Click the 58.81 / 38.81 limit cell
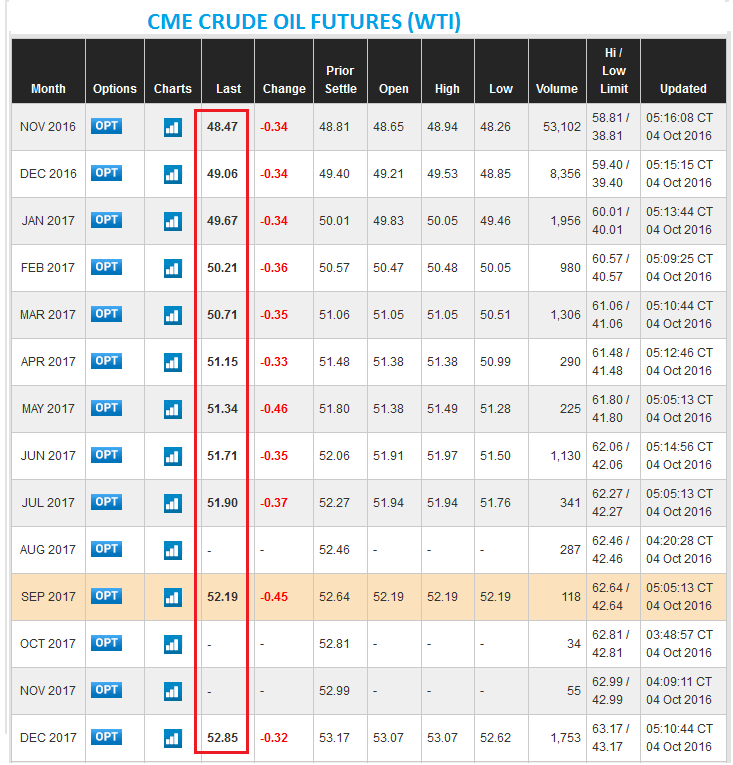 (611, 127)
